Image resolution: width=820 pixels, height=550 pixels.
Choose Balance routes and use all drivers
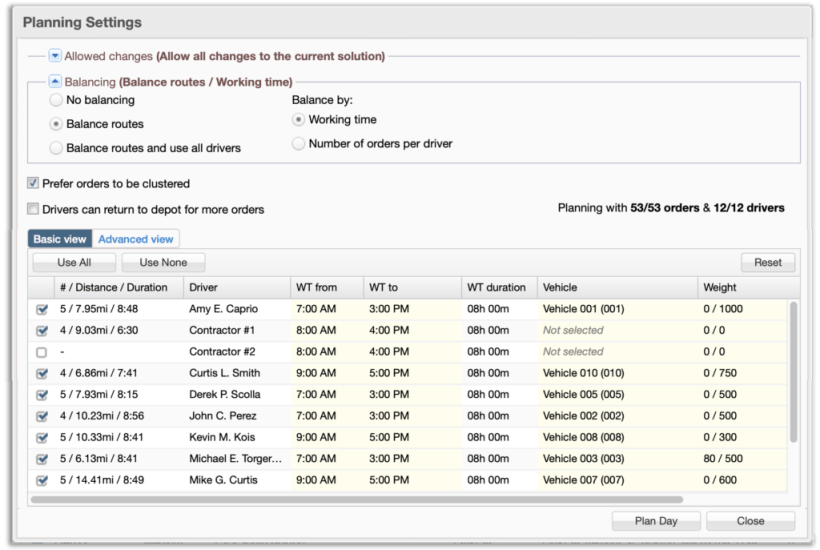click(x=57, y=148)
